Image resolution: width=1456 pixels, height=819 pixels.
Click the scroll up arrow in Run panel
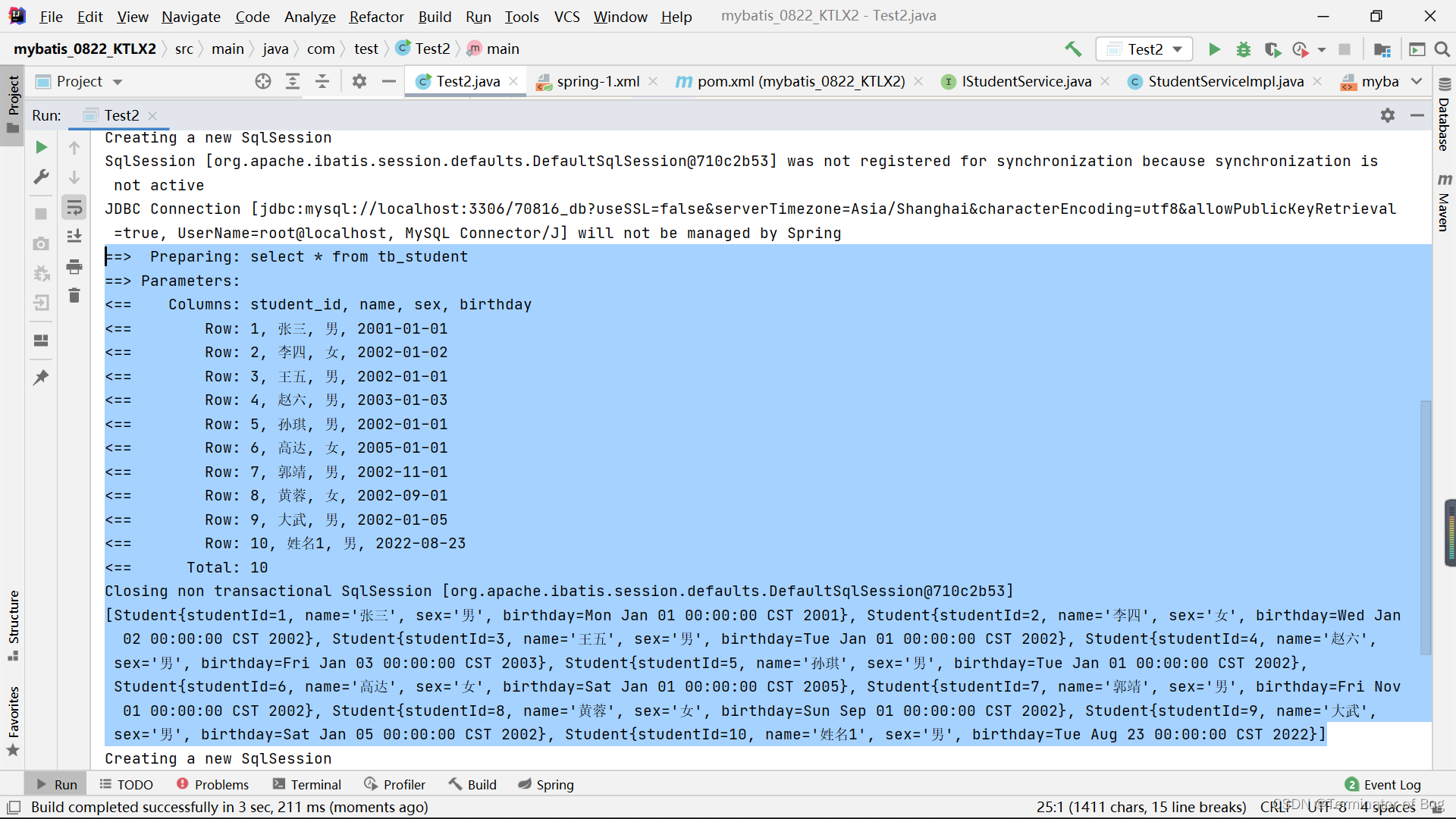[x=74, y=147]
